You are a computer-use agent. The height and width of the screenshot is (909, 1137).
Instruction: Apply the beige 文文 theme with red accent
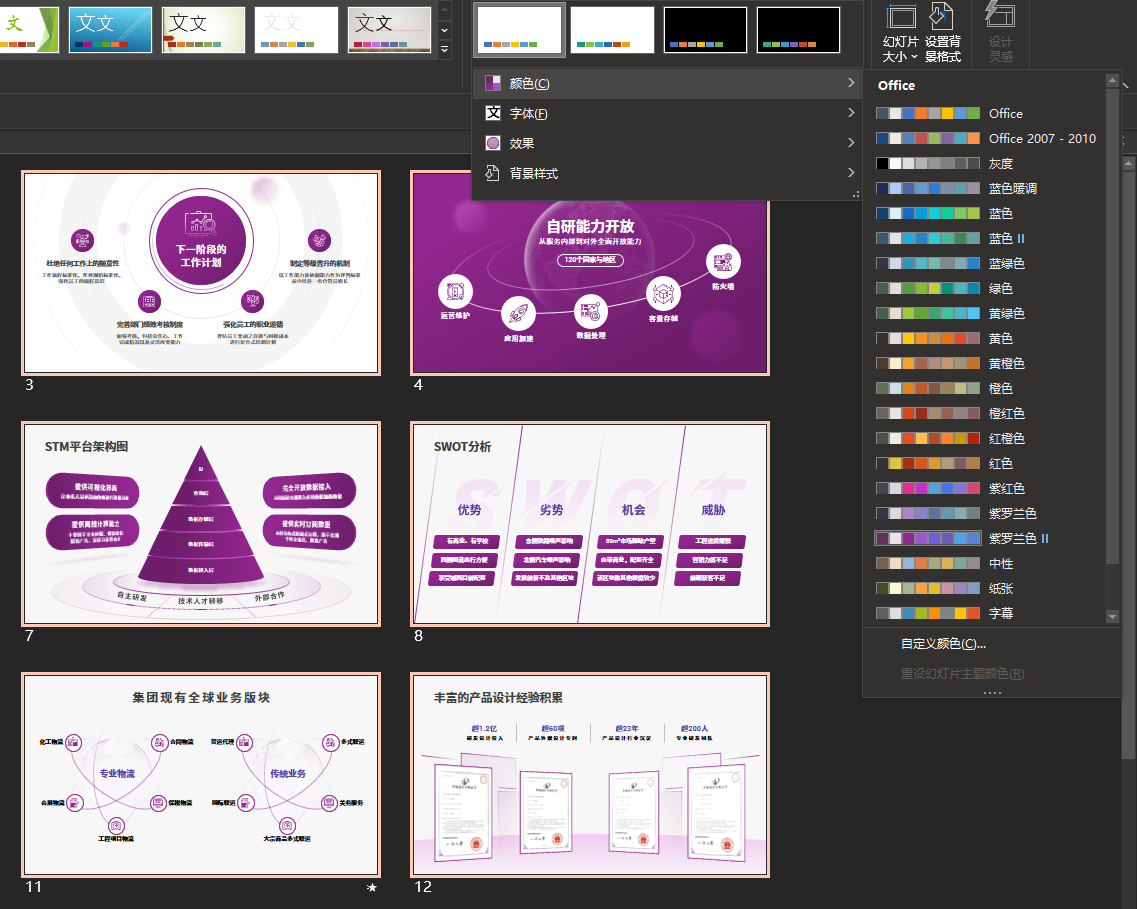(203, 30)
